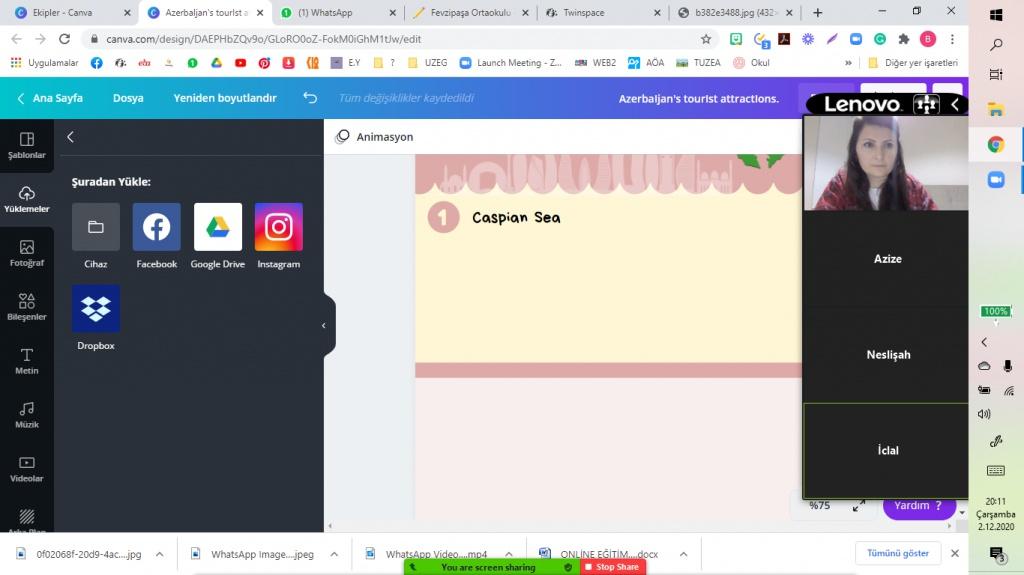The width and height of the screenshot is (1024, 575).
Task: Open the Fotoğraf photos panel
Action: pyautogui.click(x=27, y=253)
